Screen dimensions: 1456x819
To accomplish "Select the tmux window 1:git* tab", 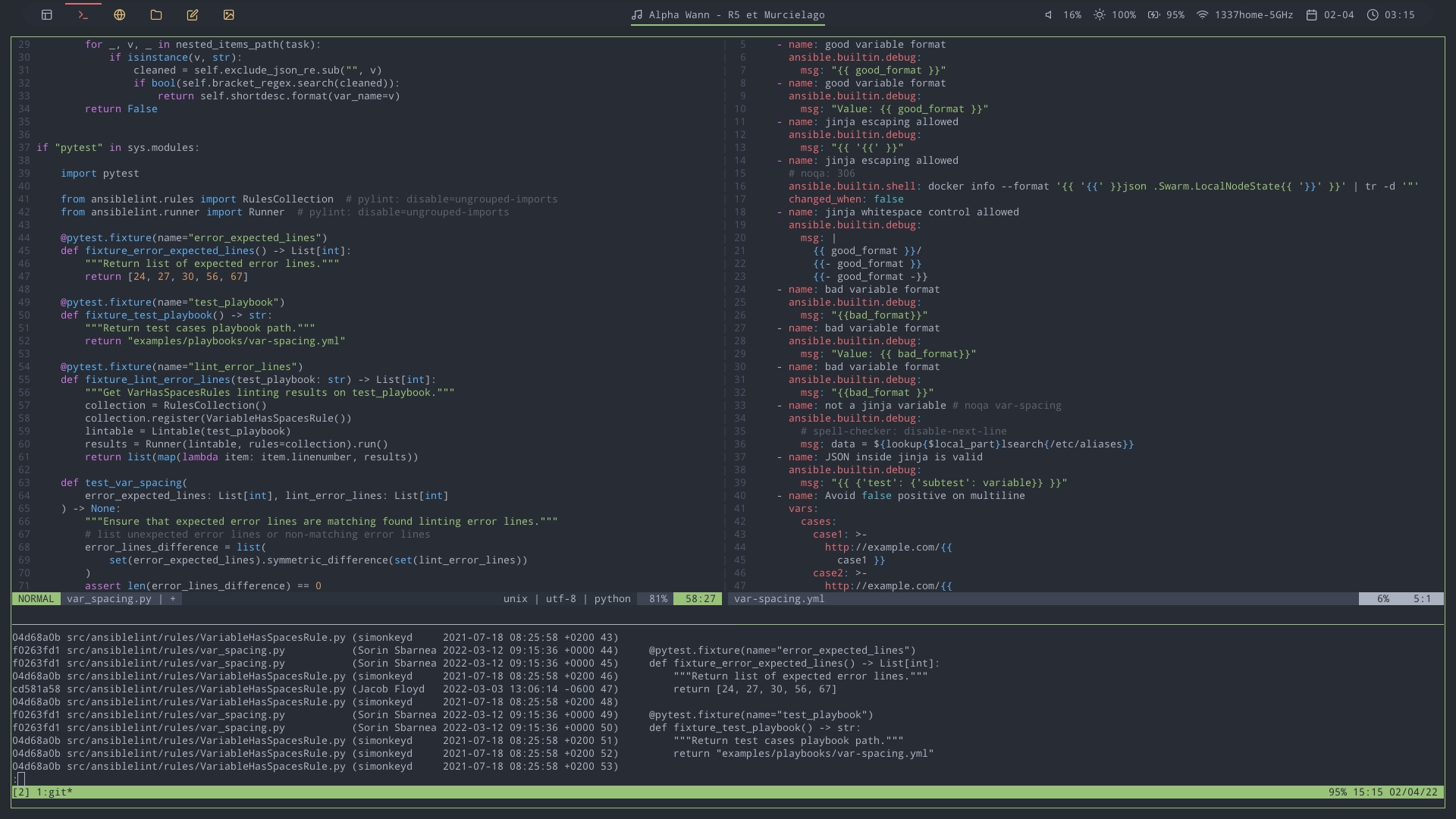I will (55, 792).
